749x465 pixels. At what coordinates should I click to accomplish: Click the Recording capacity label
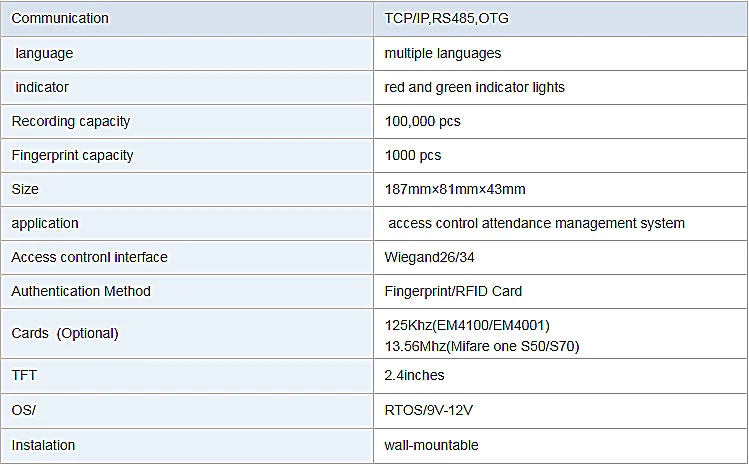click(71, 121)
